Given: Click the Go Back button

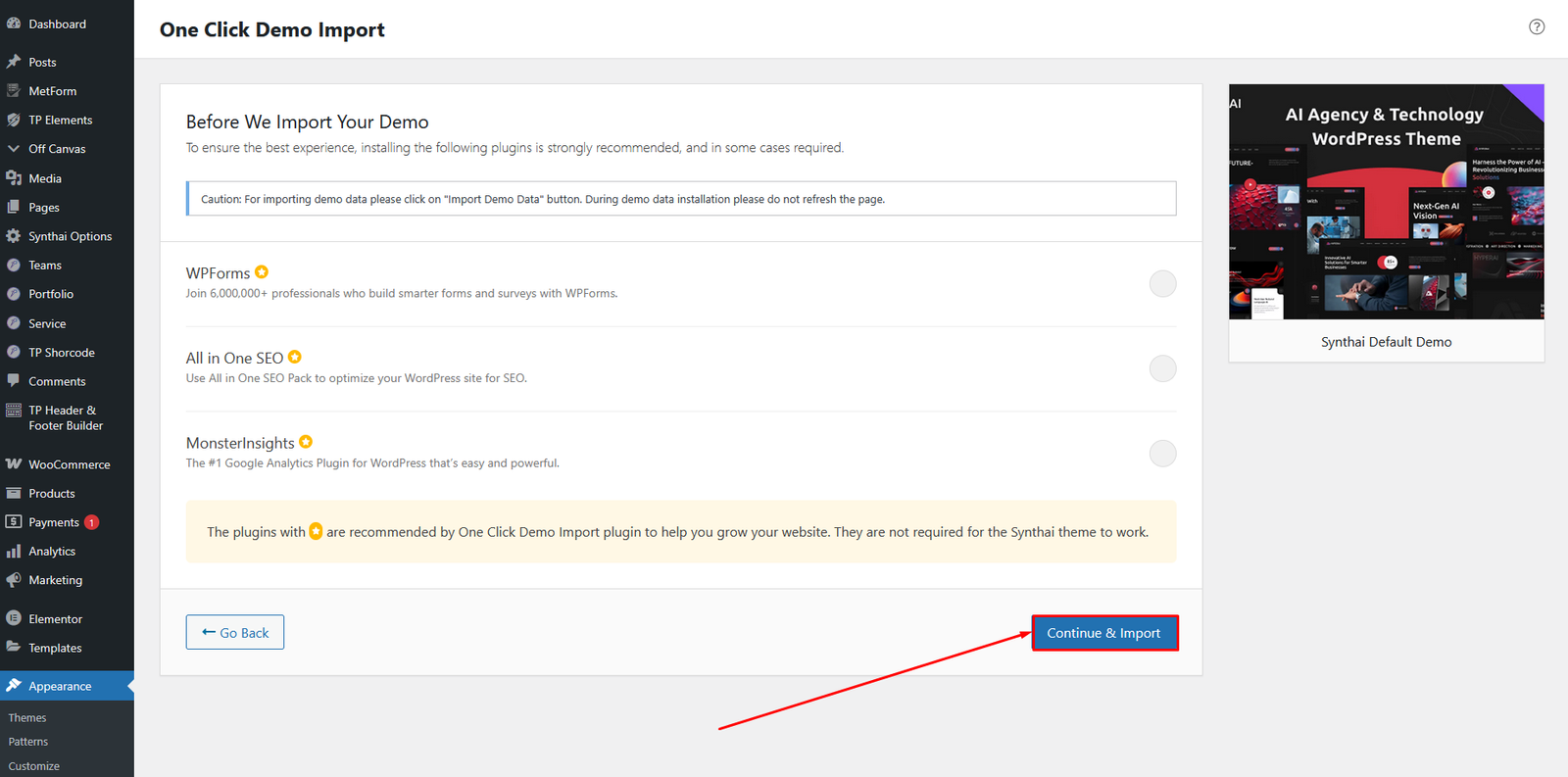Looking at the screenshot, I should (235, 632).
